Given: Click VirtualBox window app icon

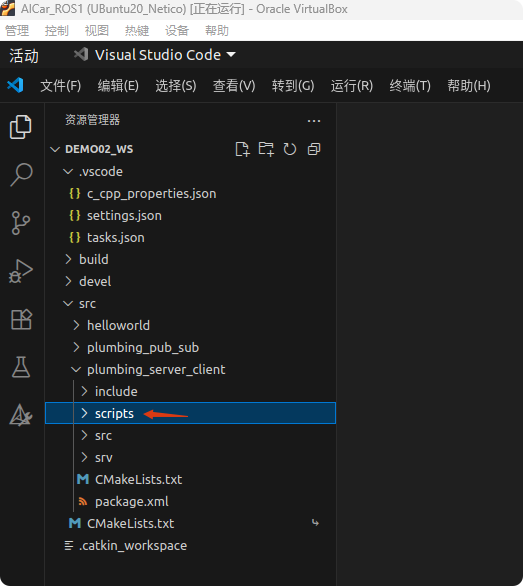Looking at the screenshot, I should tap(7, 8).
